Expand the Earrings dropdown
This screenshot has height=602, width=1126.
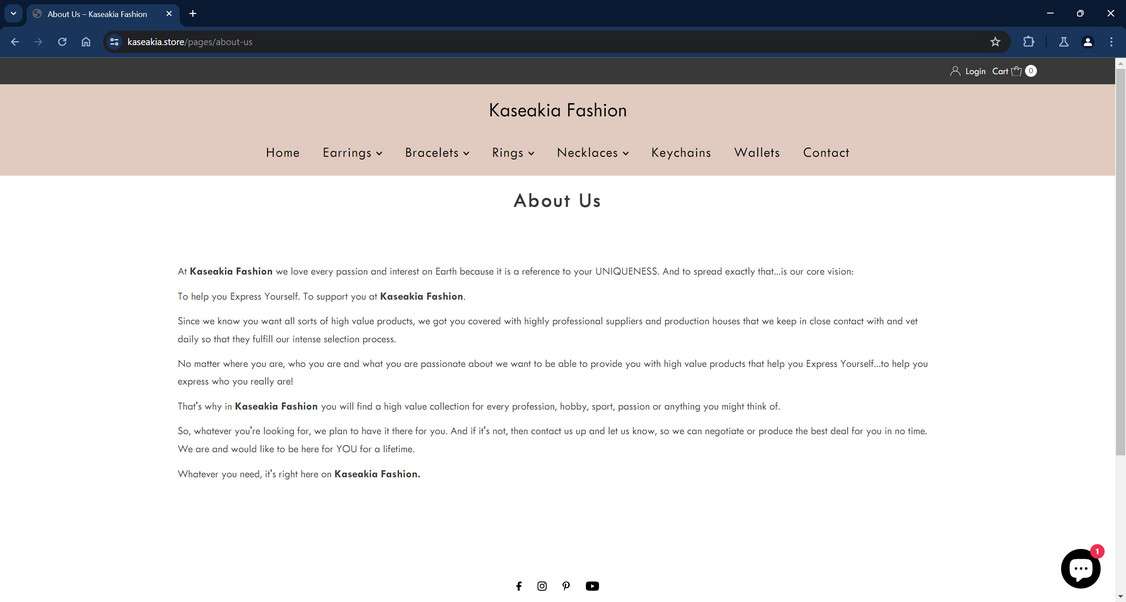(380, 153)
